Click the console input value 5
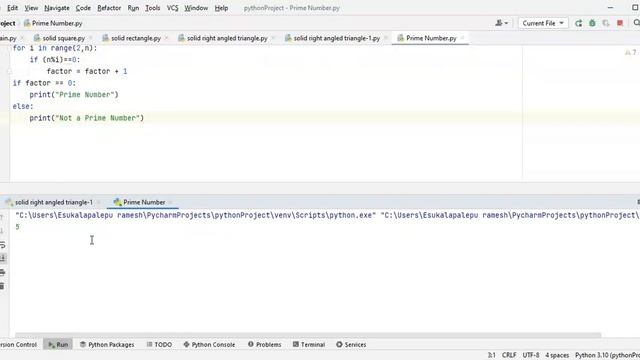Viewport: 640px width, 360px height. click(17, 227)
